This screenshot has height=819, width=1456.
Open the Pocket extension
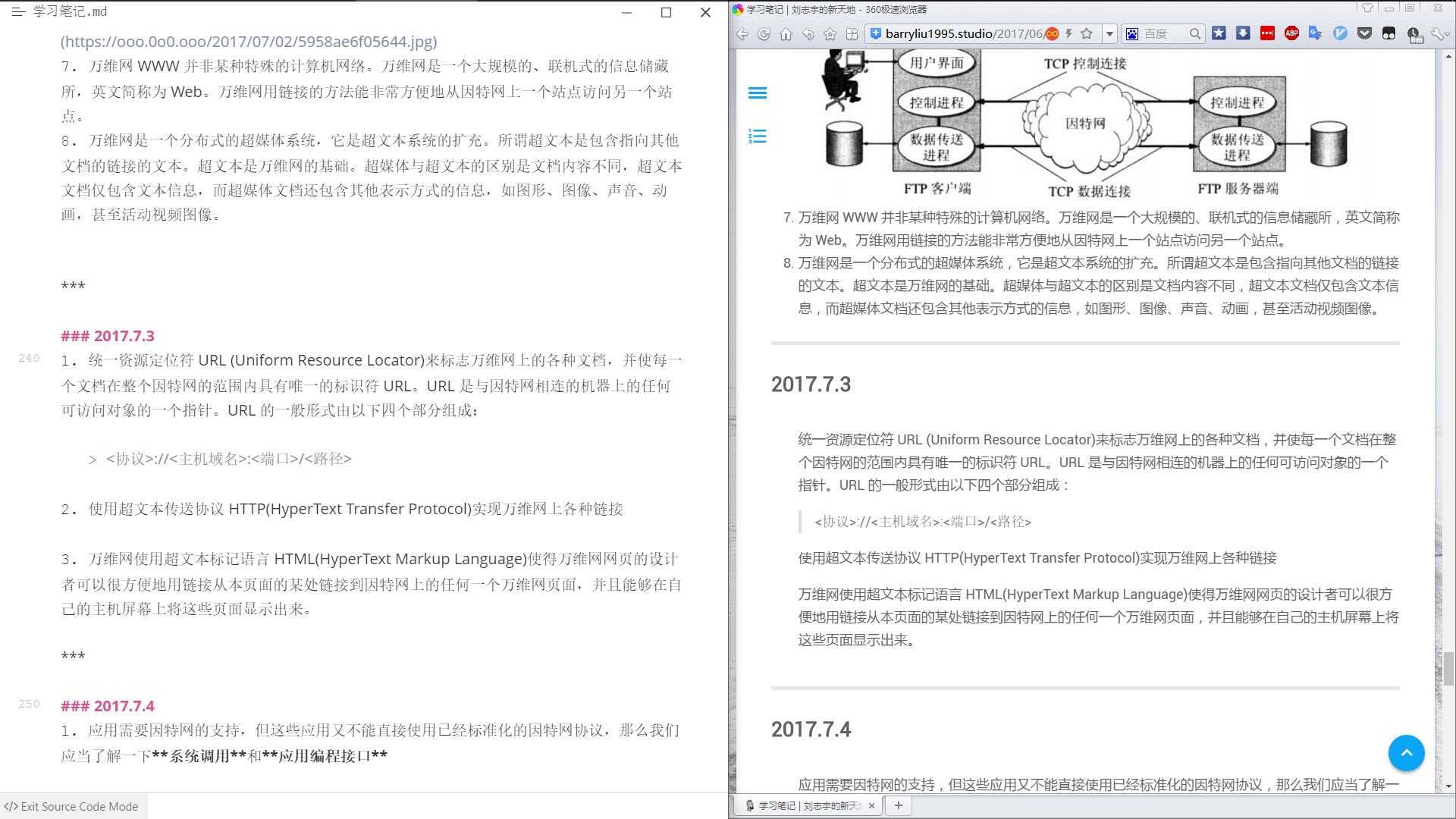1366,33
